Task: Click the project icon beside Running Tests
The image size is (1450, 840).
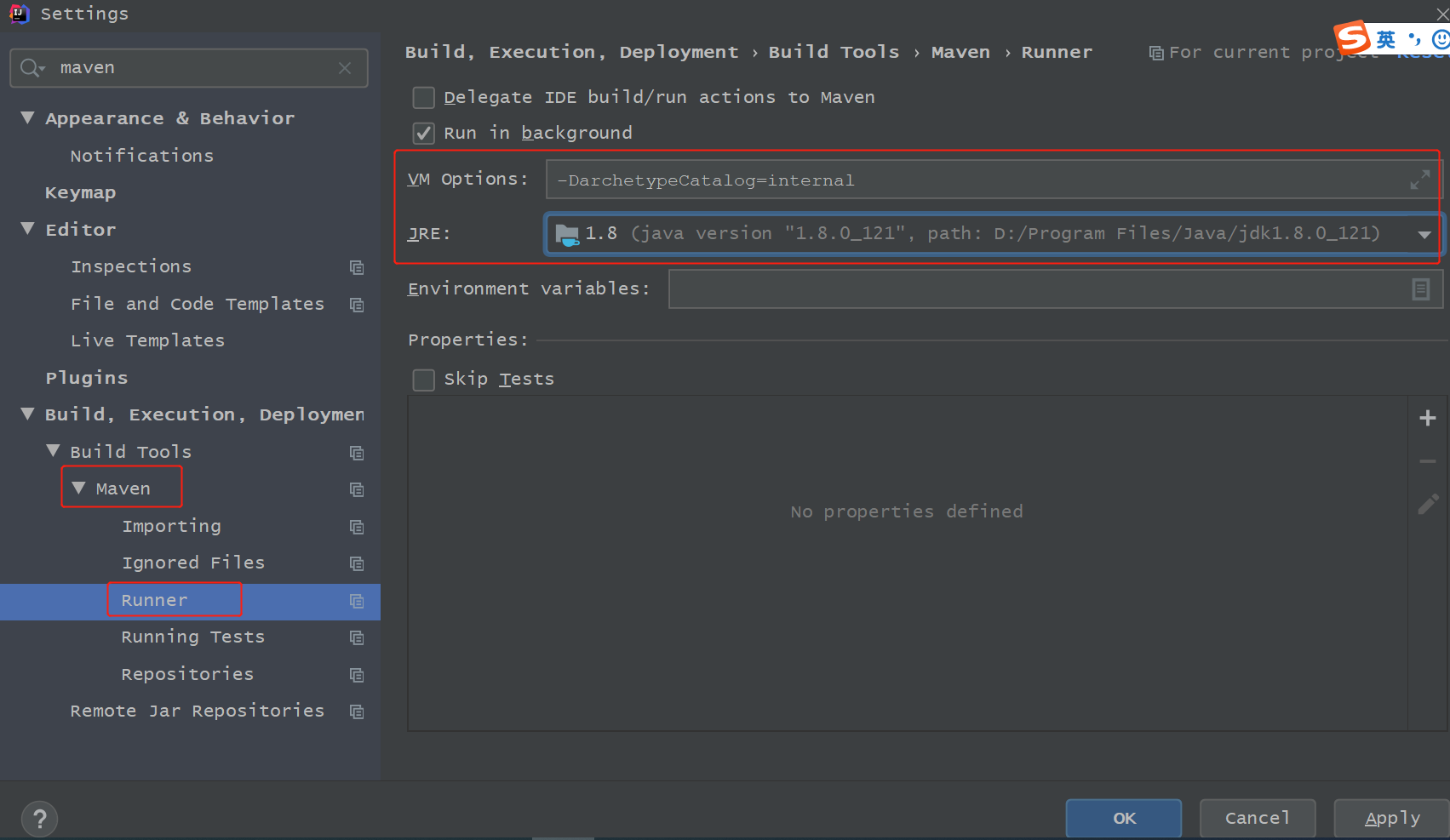Action: [x=357, y=637]
